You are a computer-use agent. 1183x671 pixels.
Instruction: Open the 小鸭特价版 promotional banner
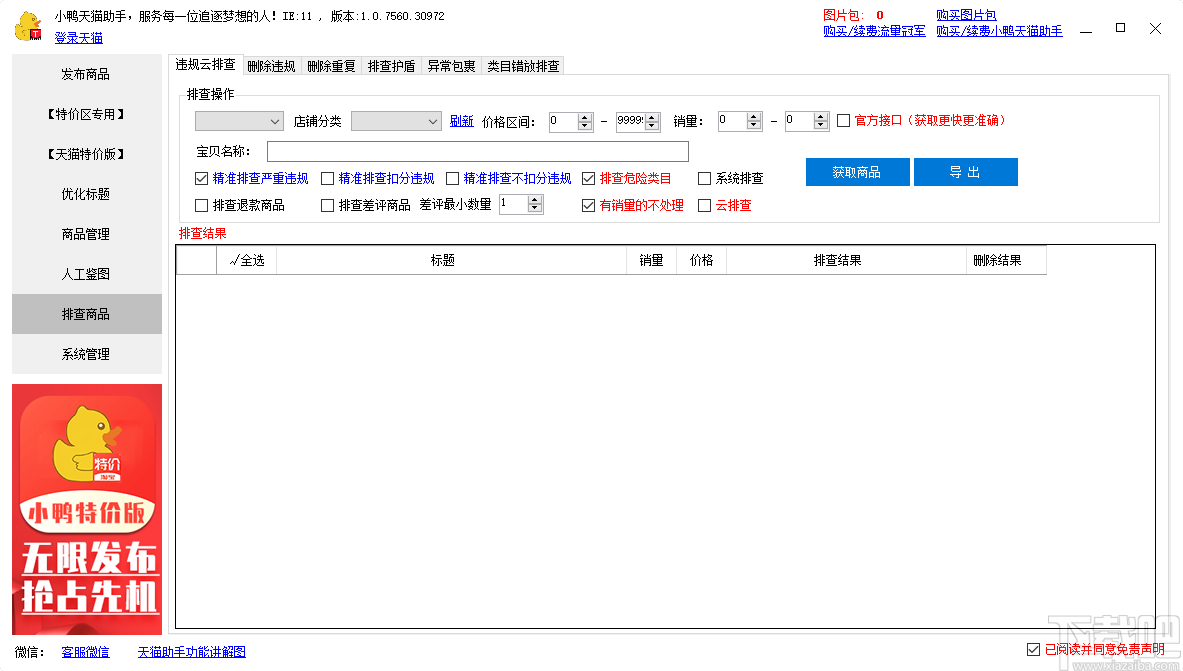pyautogui.click(x=87, y=509)
